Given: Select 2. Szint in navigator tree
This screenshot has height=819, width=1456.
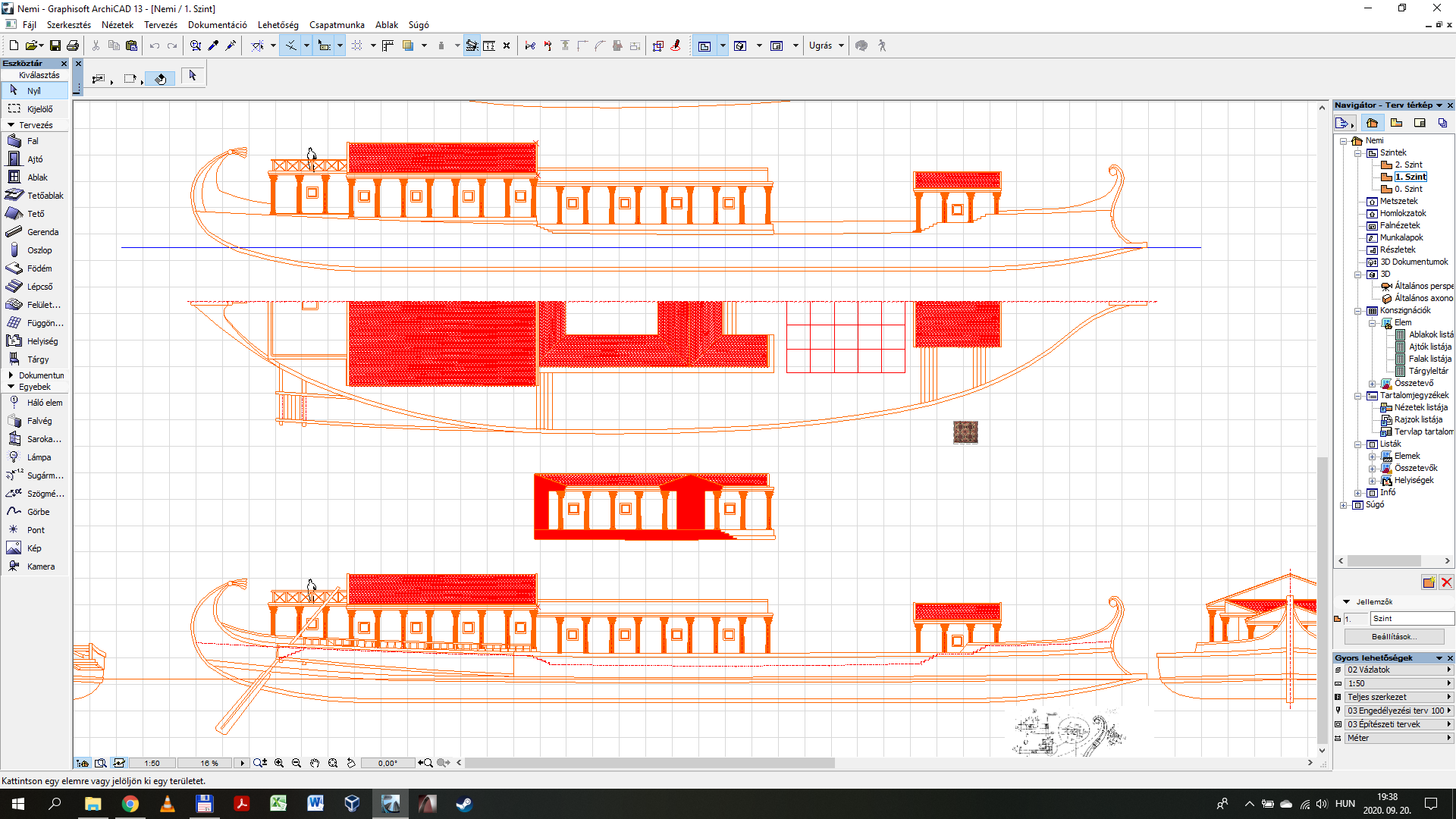Looking at the screenshot, I should (1408, 165).
